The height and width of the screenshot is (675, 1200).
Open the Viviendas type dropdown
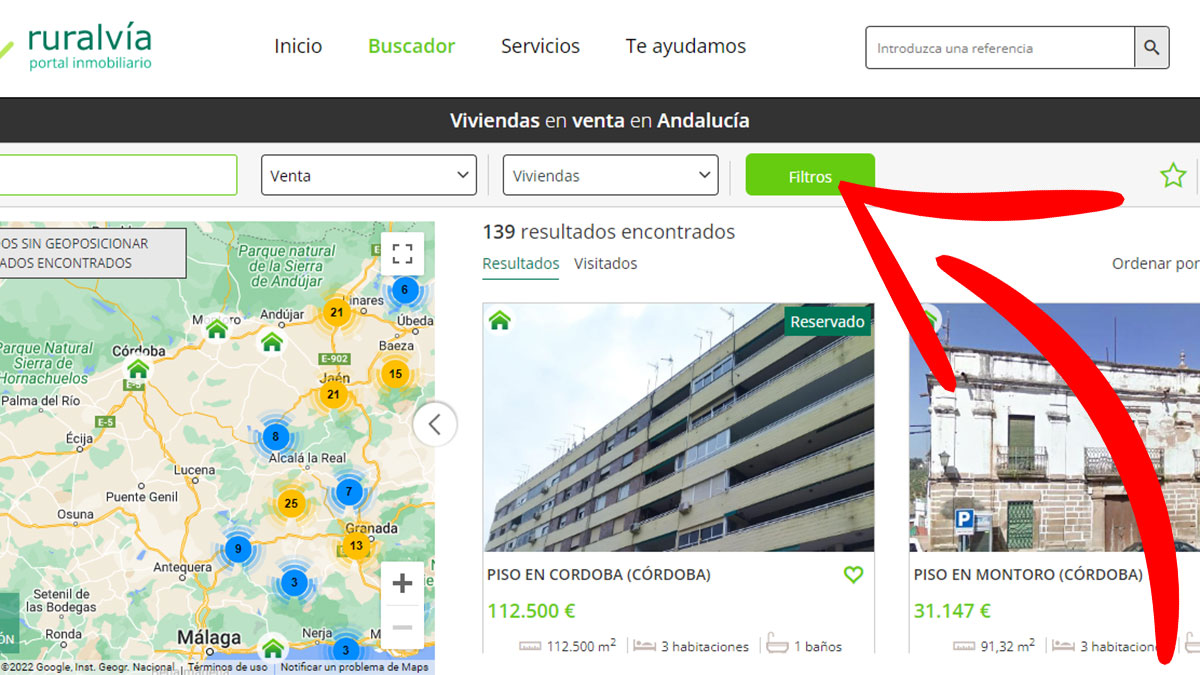pos(610,175)
